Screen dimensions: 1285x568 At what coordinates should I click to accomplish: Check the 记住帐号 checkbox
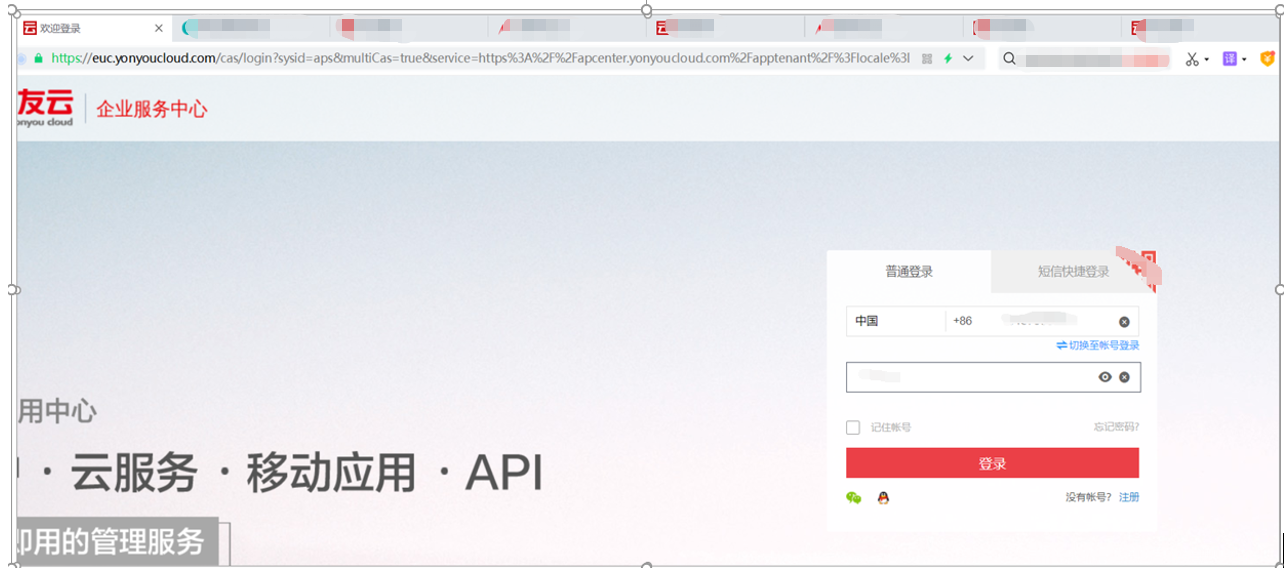point(853,428)
